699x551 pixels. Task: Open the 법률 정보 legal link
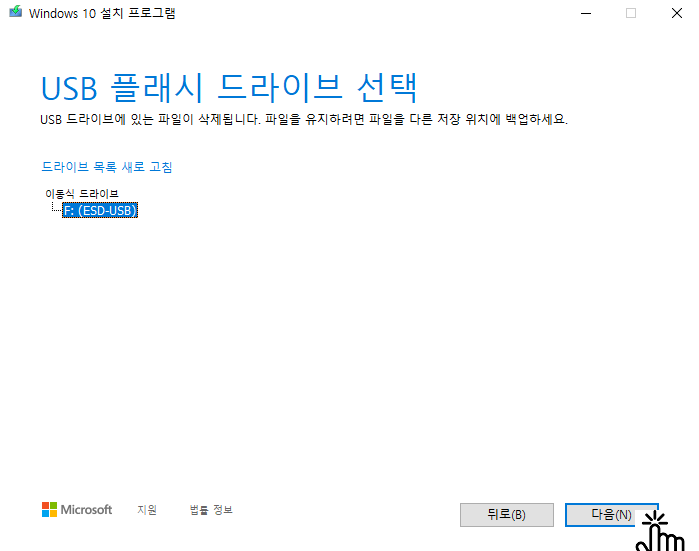point(211,510)
